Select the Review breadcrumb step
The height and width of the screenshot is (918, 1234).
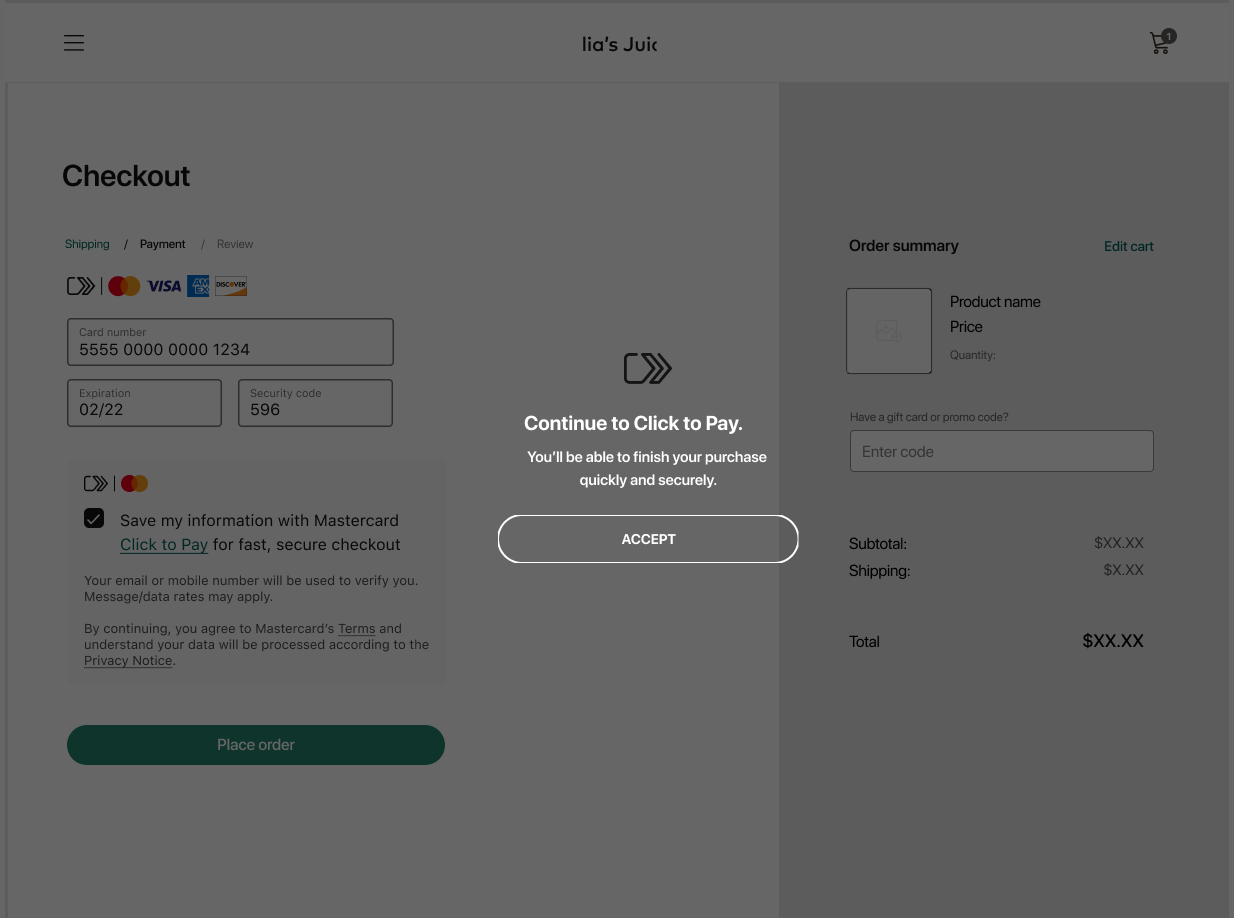[235, 244]
